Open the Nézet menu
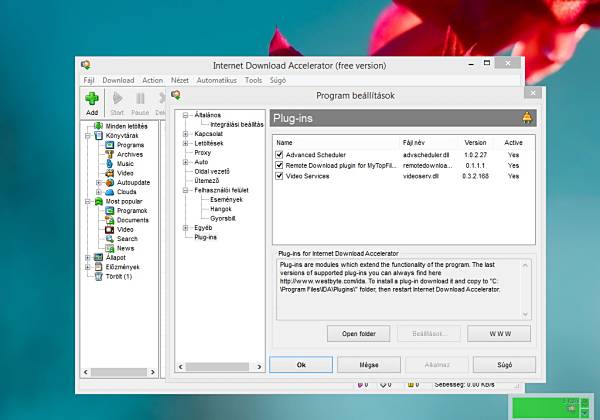The width and height of the screenshot is (600, 420). [x=180, y=80]
